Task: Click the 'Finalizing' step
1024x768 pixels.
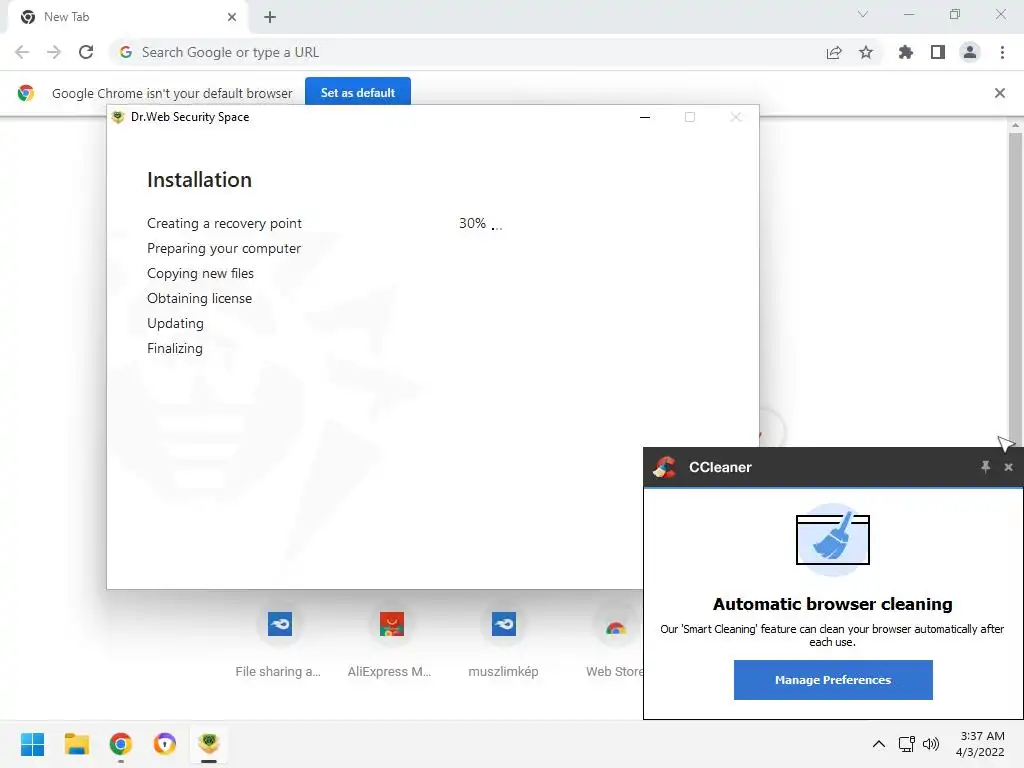Action: [174, 348]
